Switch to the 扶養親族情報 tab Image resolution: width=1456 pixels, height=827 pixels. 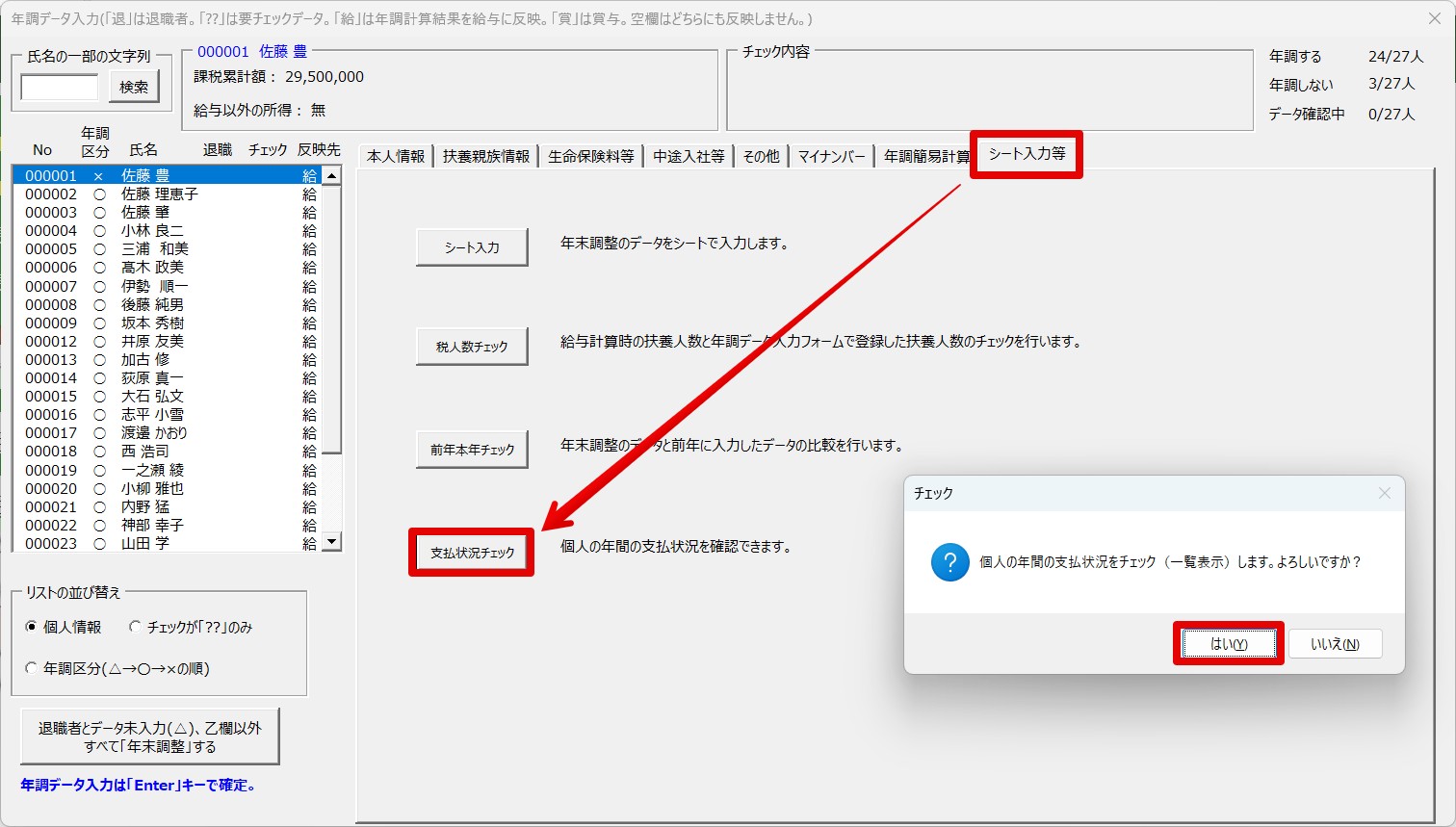[485, 156]
